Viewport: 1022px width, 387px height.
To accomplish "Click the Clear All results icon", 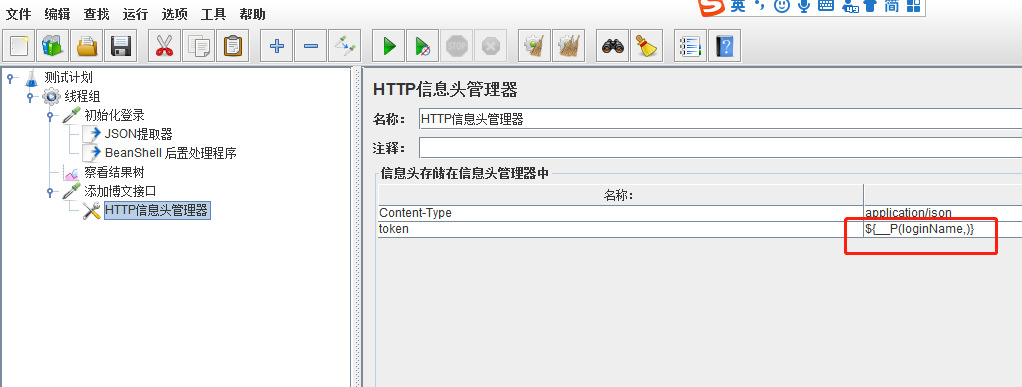I will coord(568,46).
